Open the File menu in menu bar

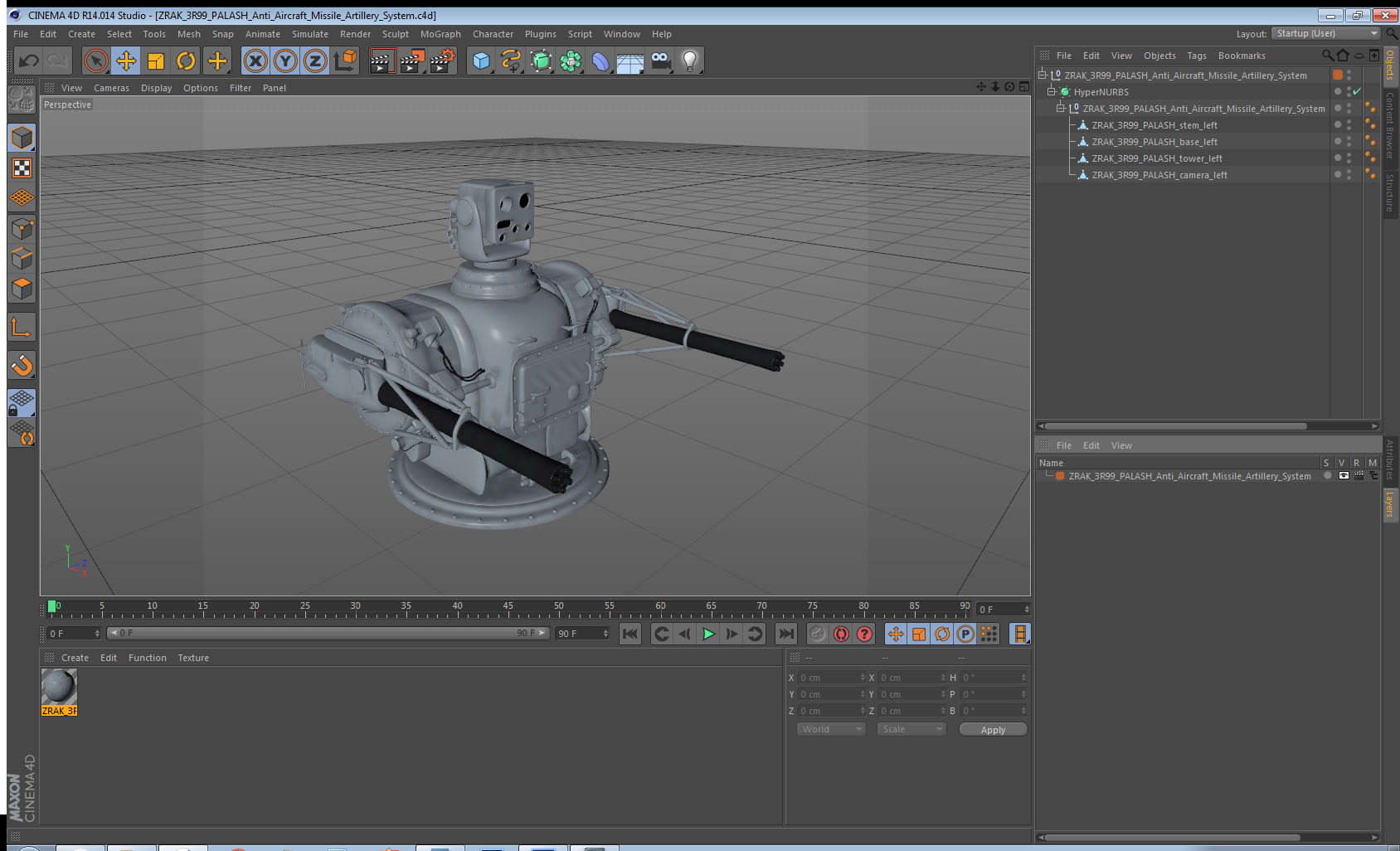pos(21,34)
